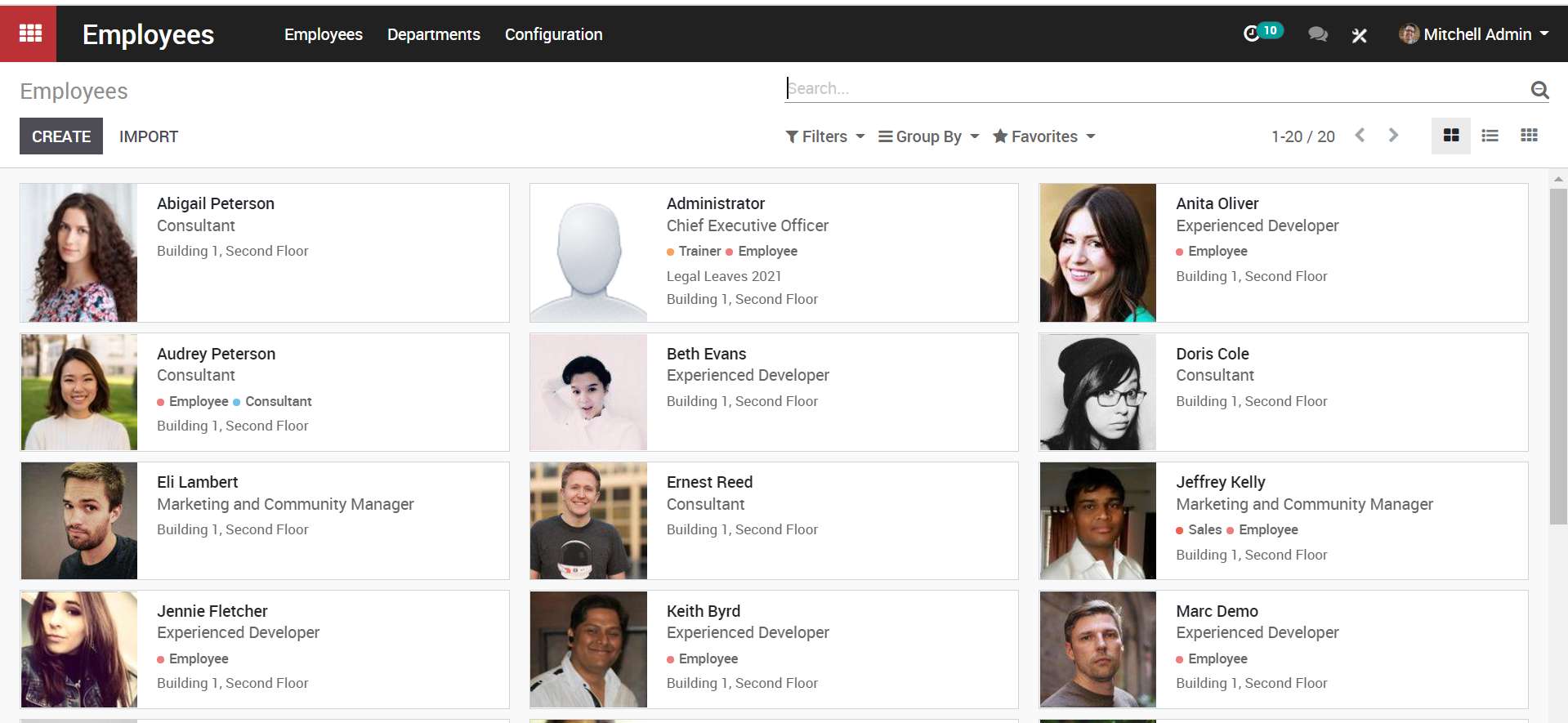This screenshot has height=723, width=1568.
Task: Click the Employees app title
Action: [x=148, y=34]
